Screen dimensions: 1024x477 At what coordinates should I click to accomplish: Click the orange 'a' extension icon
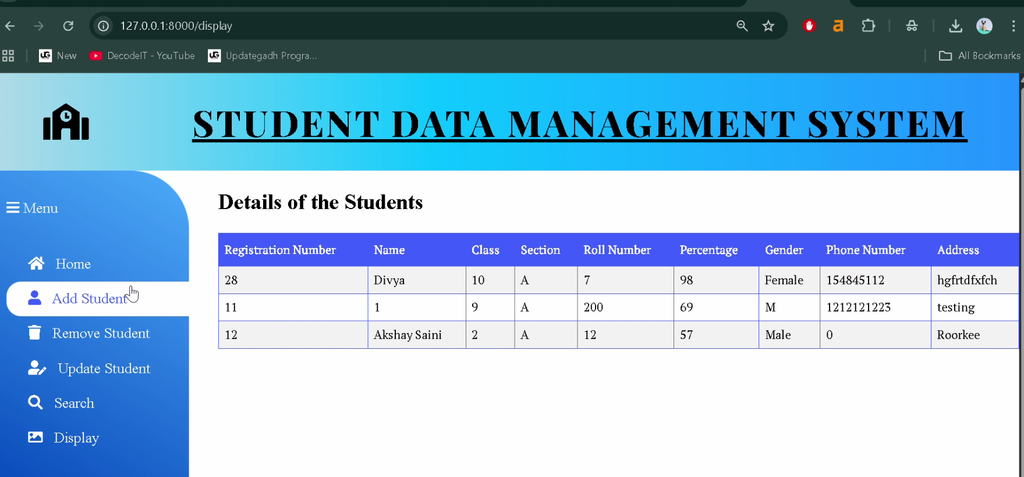[x=839, y=26]
